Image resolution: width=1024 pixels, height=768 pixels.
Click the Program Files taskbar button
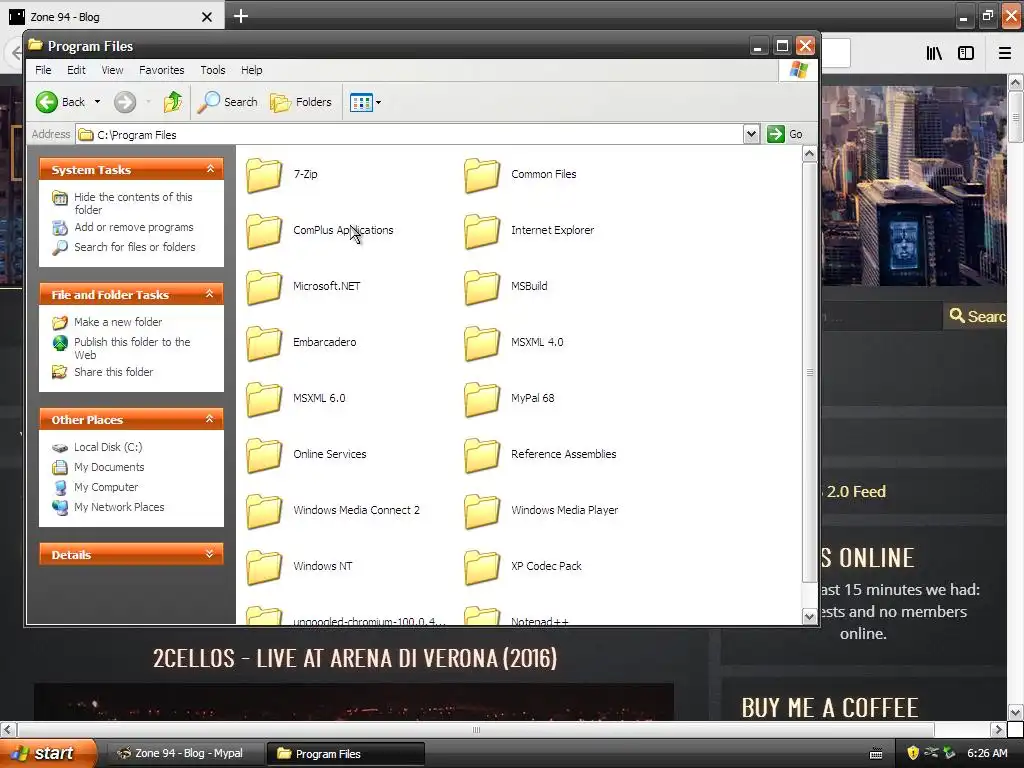pos(345,754)
